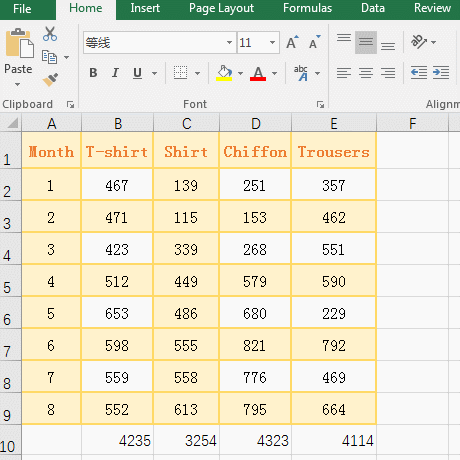Switch to the Home tab
This screenshot has height=460, width=460.
click(86, 9)
